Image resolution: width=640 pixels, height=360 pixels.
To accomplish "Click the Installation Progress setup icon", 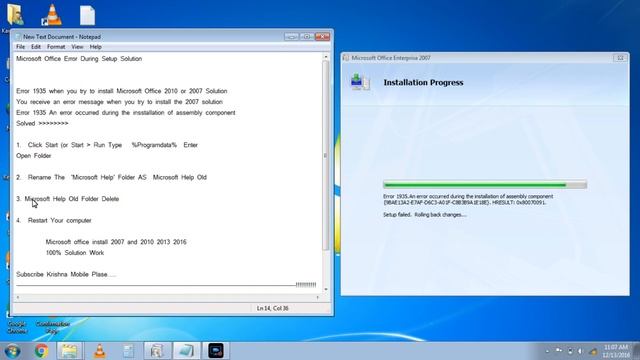I will coord(360,82).
